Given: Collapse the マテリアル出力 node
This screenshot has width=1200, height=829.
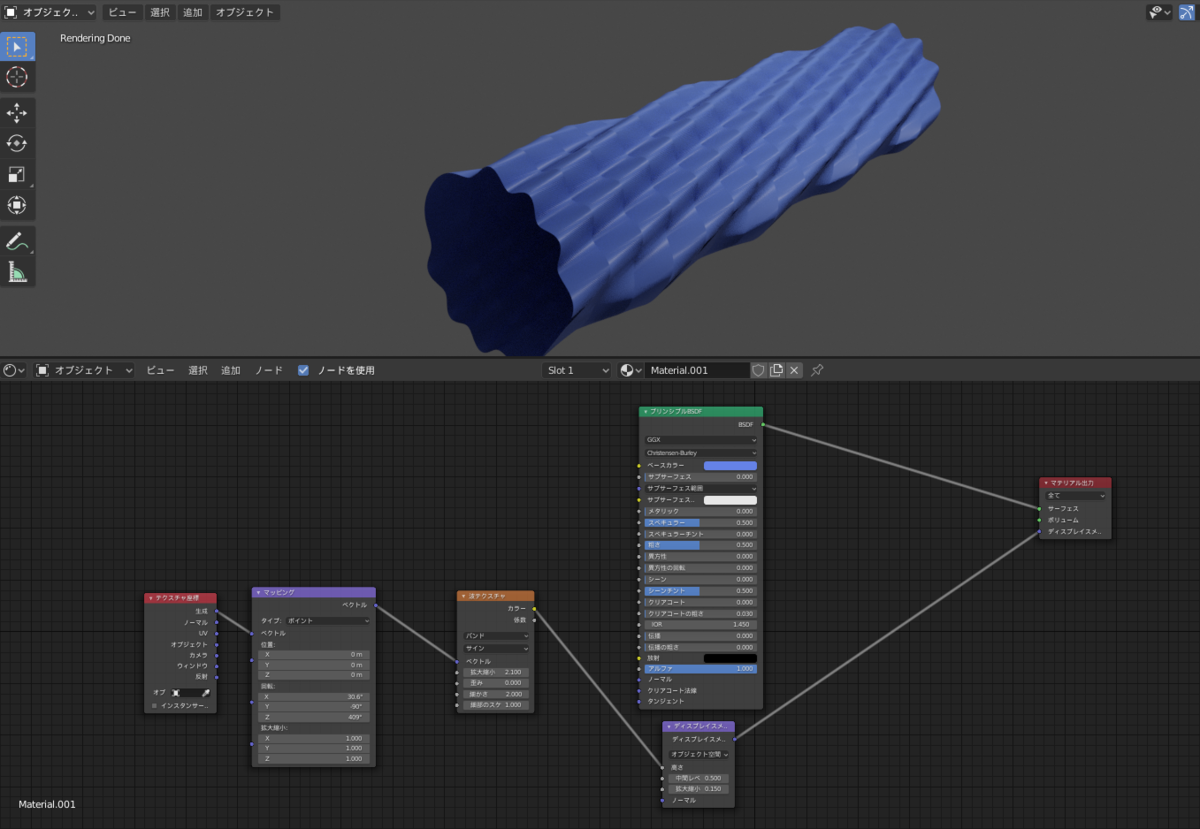Looking at the screenshot, I should (1046, 482).
